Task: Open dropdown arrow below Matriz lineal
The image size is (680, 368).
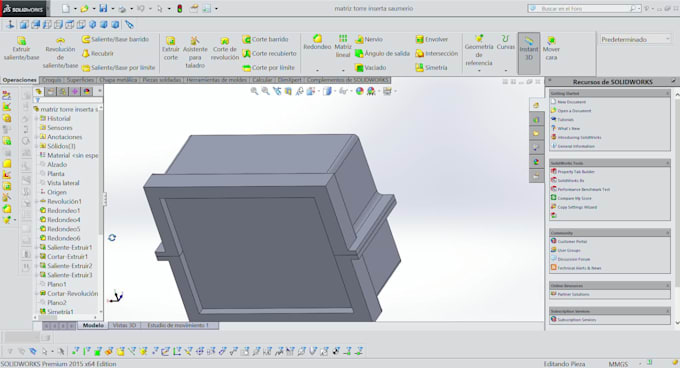Action: click(343, 71)
